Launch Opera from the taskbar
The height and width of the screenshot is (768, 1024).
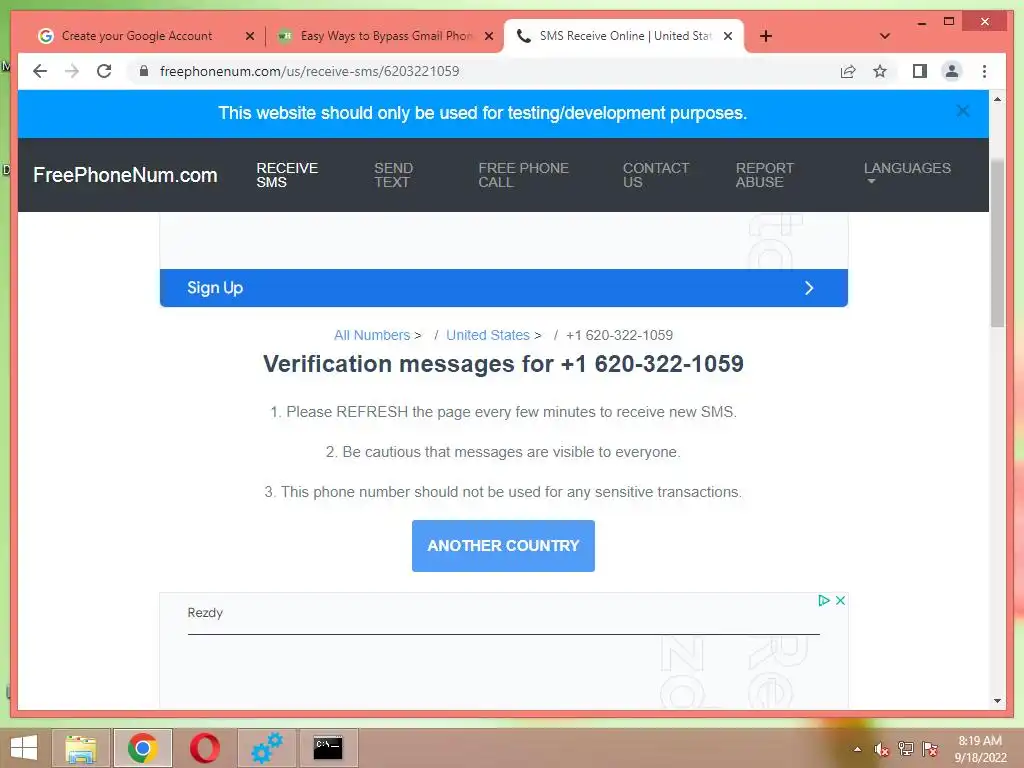[204, 748]
